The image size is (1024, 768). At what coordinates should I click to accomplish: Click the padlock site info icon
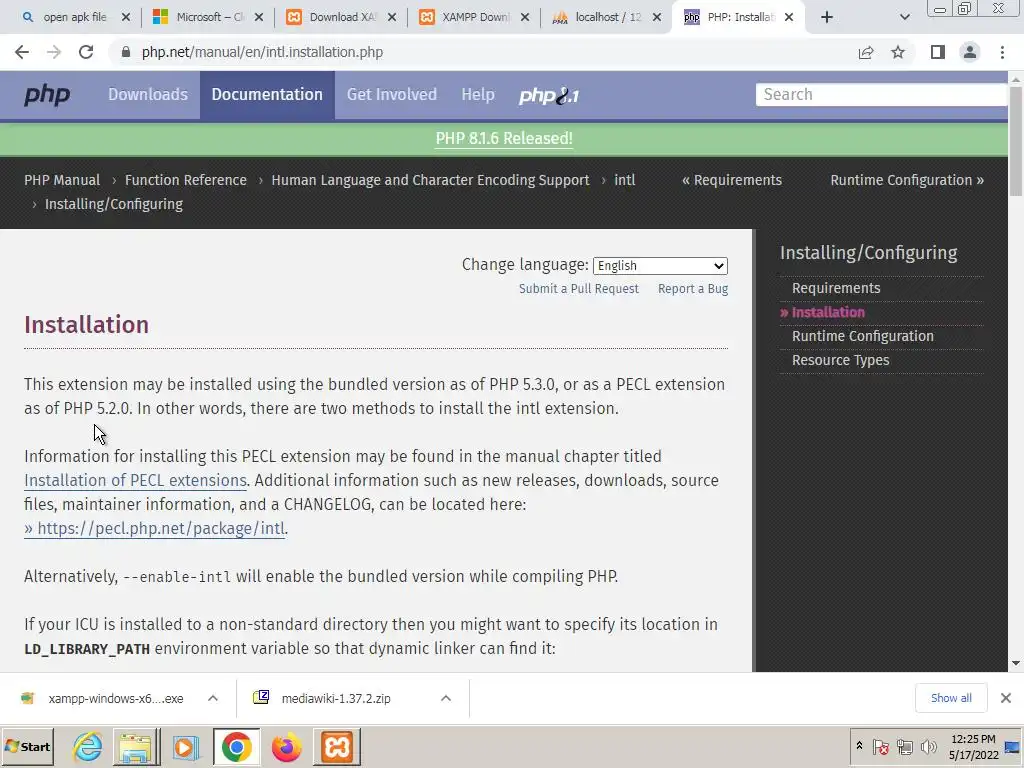126,52
